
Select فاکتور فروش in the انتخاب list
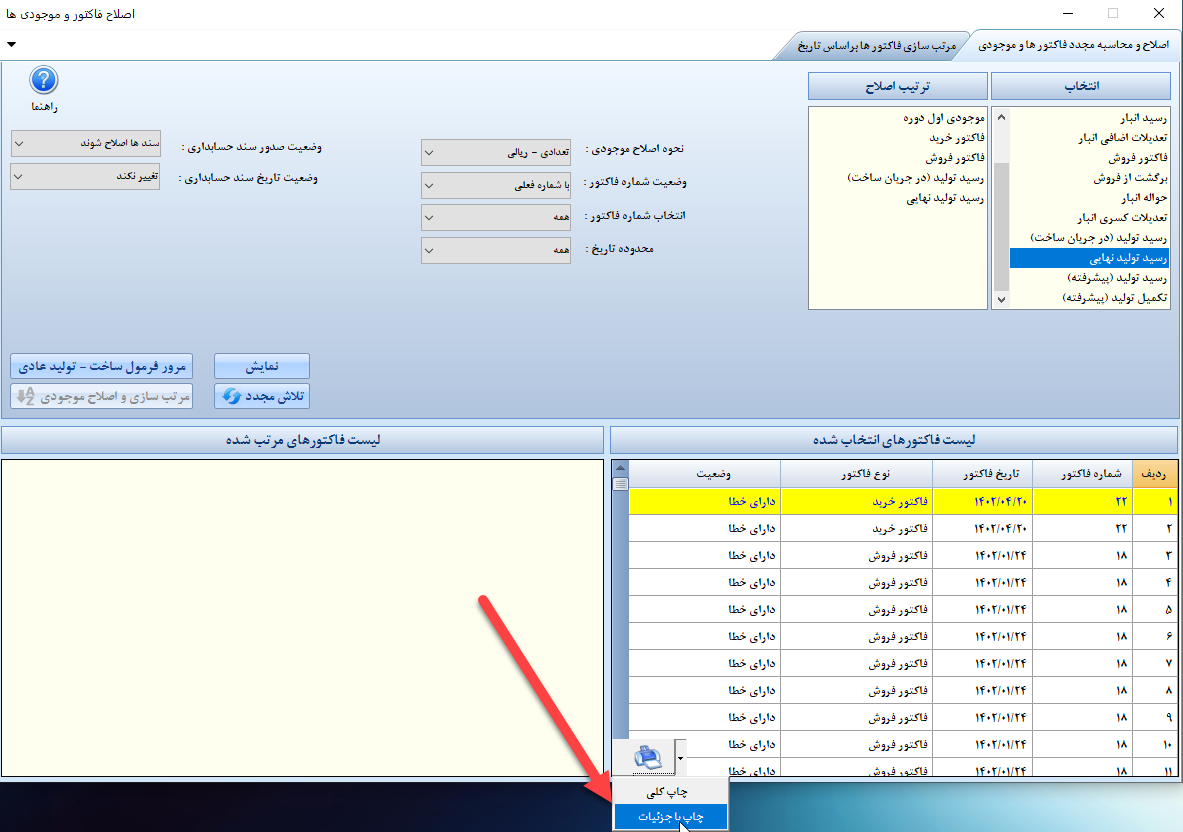click(1089, 158)
